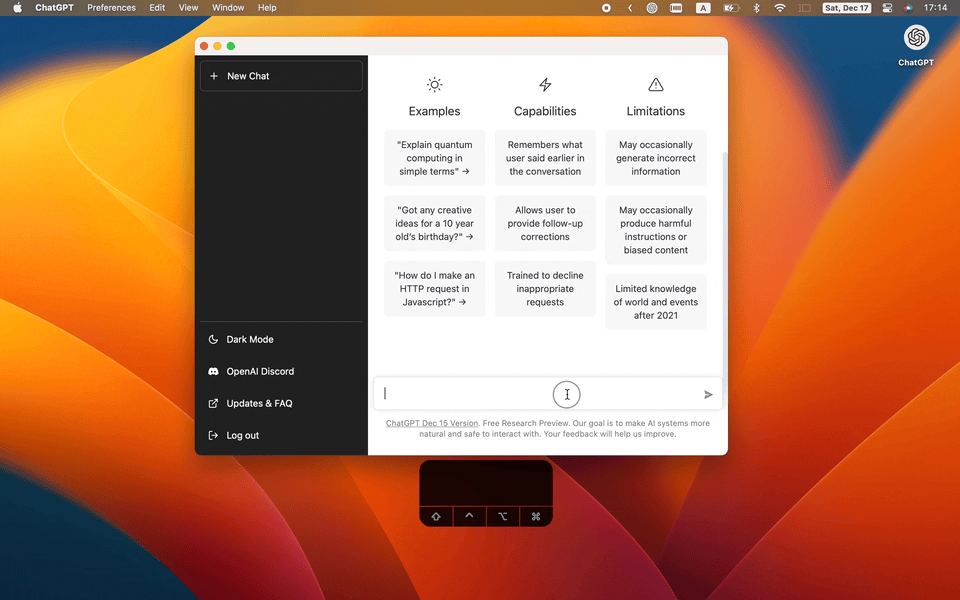Start a New Chat
Viewport: 960px width, 600px height.
point(281,75)
